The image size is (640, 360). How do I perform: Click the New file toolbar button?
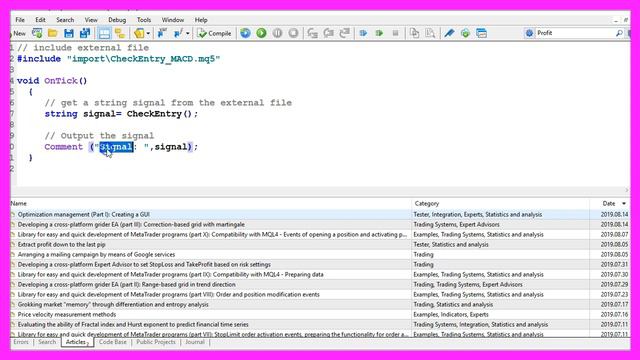(x=18, y=33)
